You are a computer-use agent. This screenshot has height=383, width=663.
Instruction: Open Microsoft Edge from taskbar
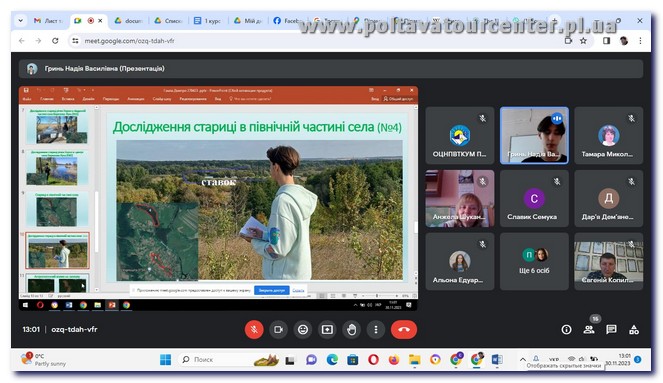click(x=332, y=359)
